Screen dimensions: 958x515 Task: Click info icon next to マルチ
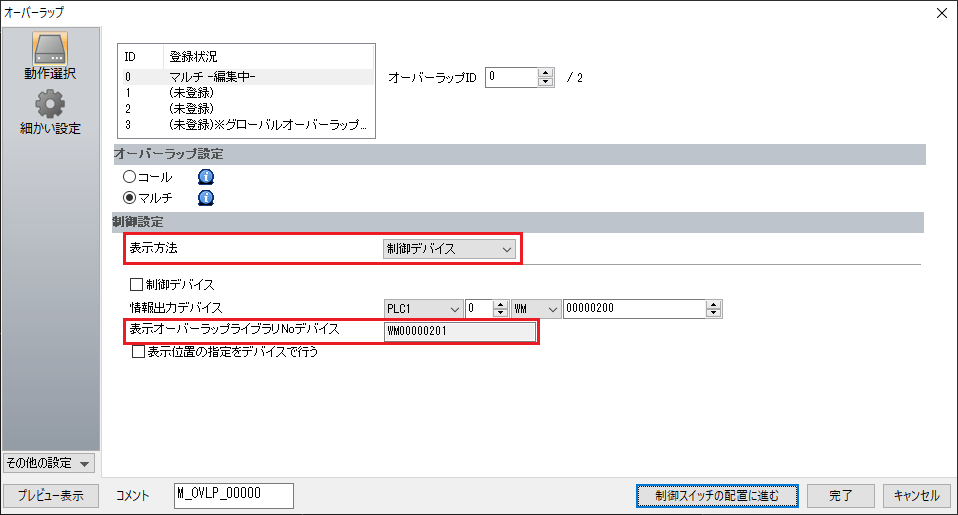[x=206, y=197]
